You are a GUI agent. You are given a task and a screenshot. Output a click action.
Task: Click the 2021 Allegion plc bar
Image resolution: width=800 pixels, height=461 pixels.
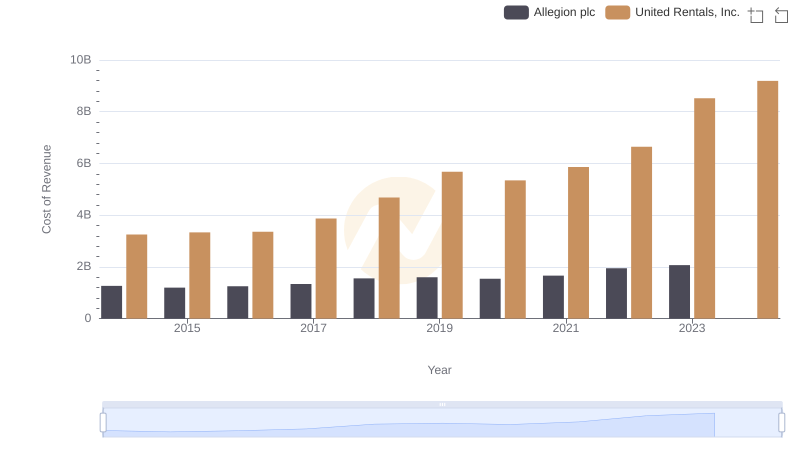(553, 297)
